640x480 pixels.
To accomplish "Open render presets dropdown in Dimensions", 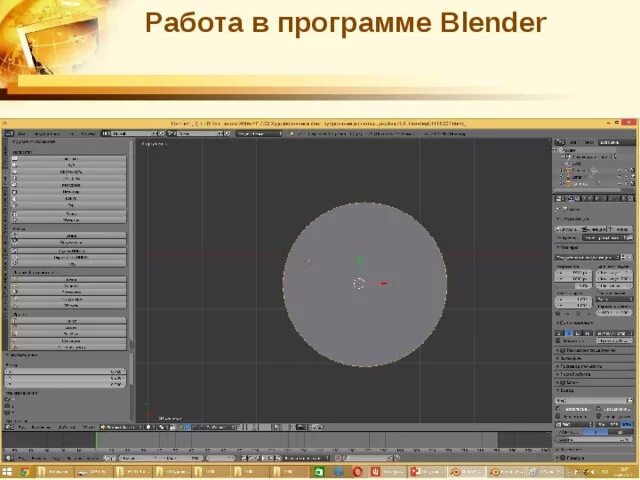I will tap(588, 257).
